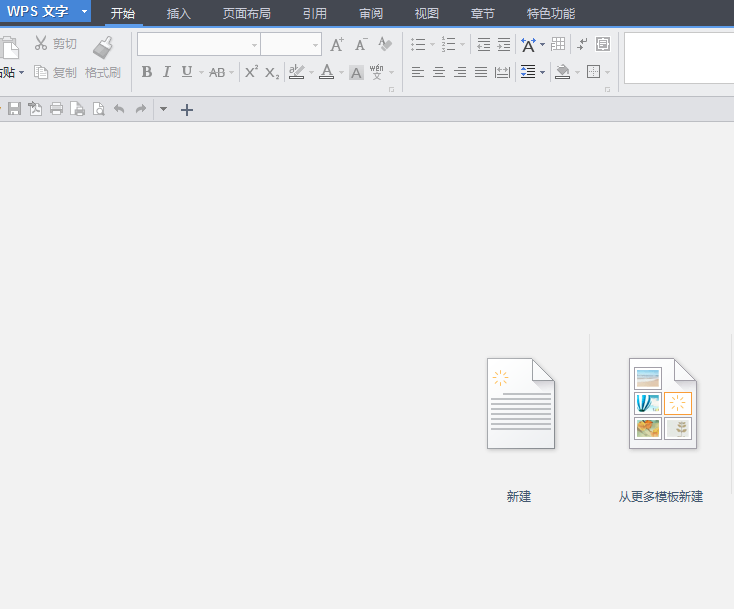734x609 pixels.
Task: Select the 引用 ribbon tab
Action: point(315,14)
